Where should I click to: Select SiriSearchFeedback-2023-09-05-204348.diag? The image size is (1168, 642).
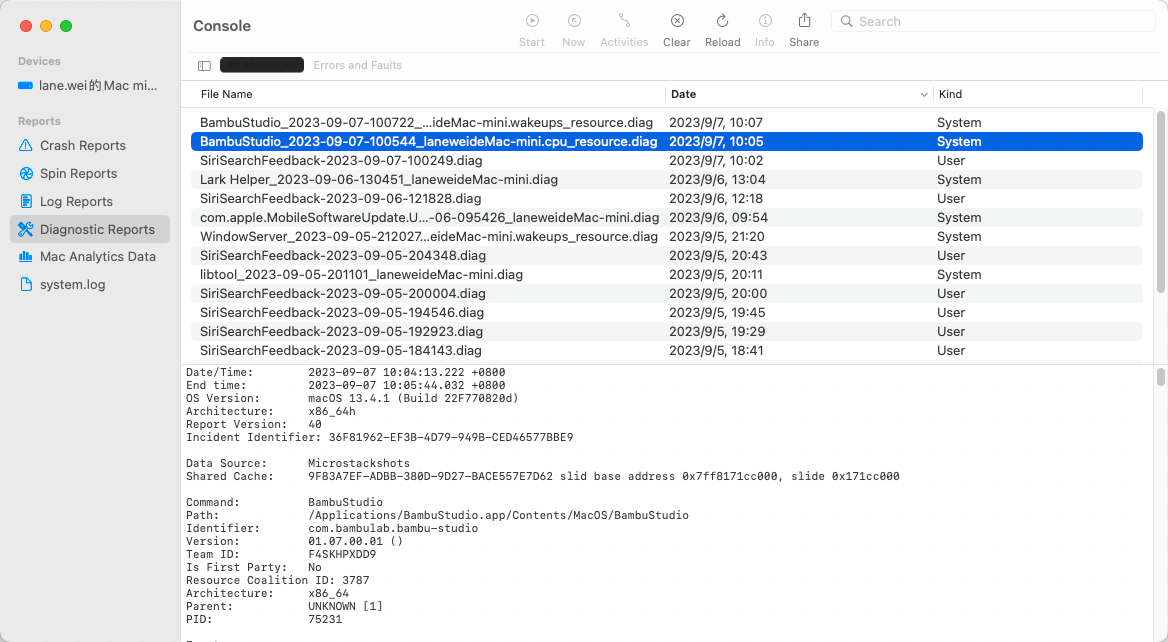pos(667,255)
